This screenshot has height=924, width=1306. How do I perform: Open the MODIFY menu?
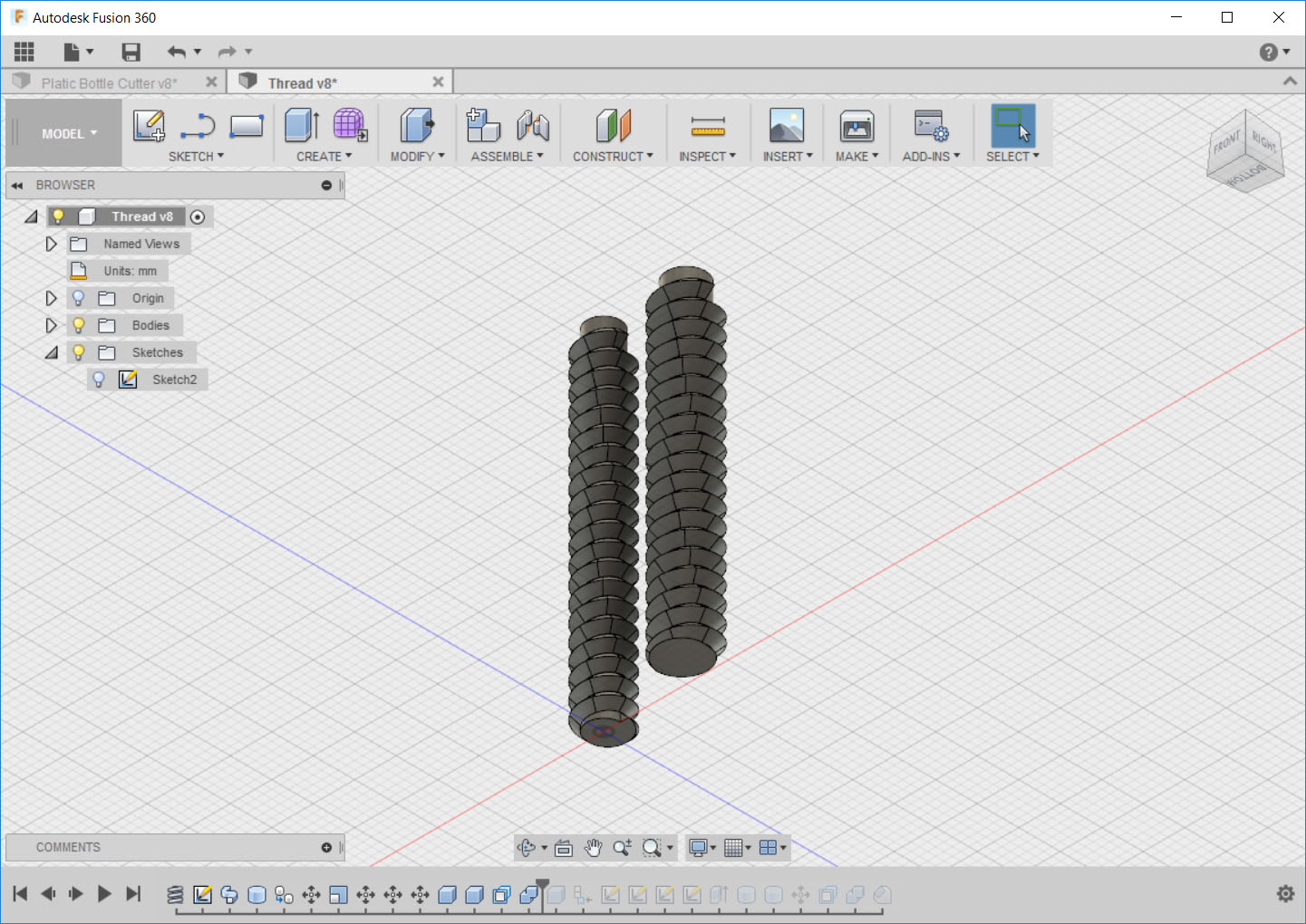tap(418, 157)
